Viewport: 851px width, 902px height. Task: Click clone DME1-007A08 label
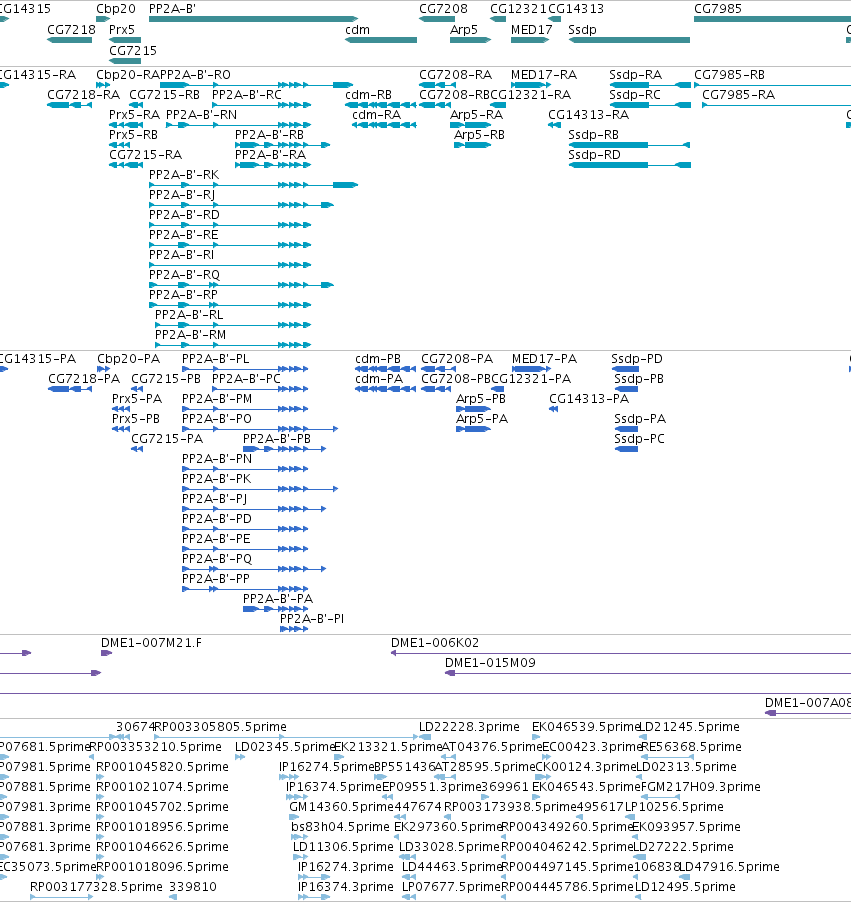807,702
